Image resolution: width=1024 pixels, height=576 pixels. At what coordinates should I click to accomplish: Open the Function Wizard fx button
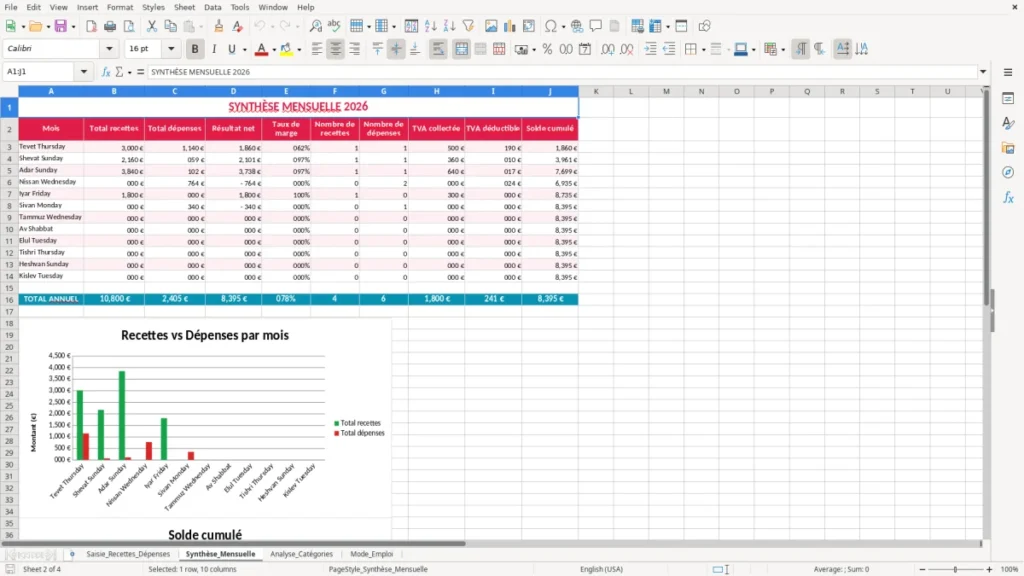106,72
